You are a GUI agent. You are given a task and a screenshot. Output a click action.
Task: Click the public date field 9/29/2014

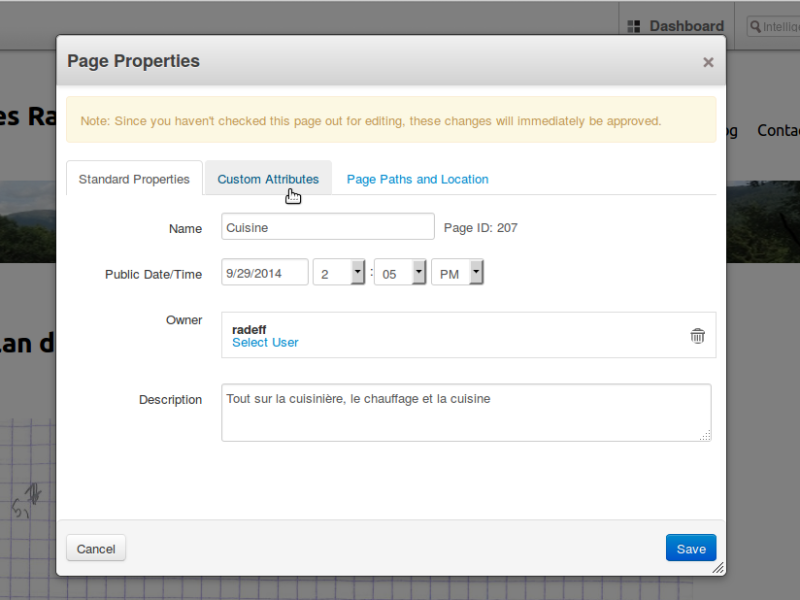tap(265, 272)
